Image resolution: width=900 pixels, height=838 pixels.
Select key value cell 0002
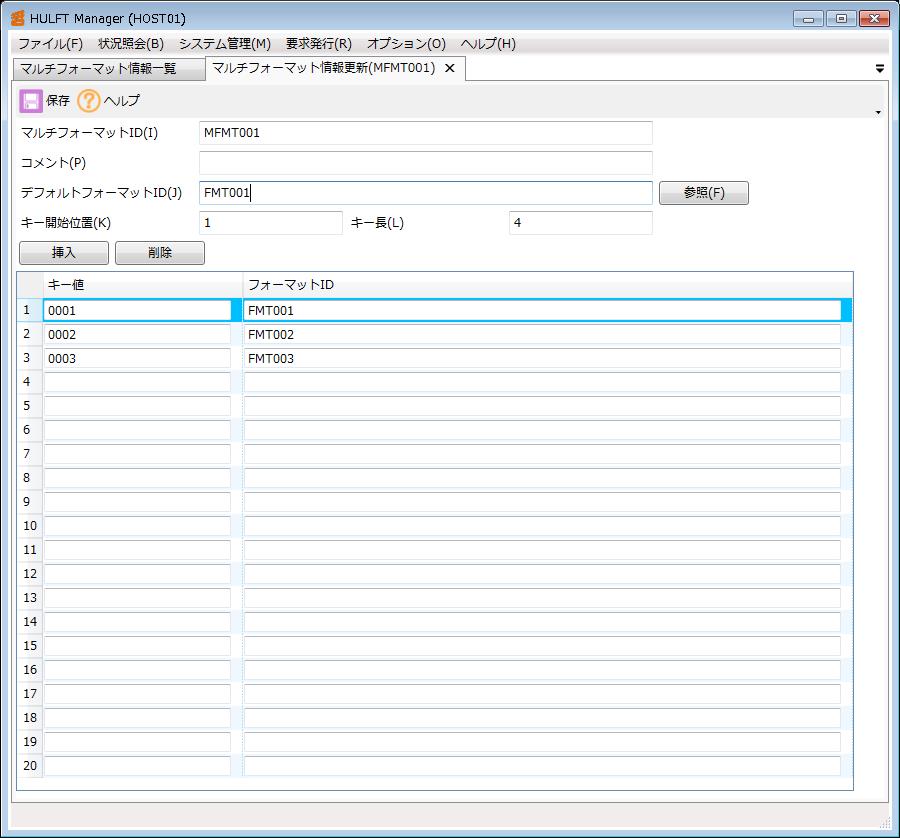click(137, 335)
